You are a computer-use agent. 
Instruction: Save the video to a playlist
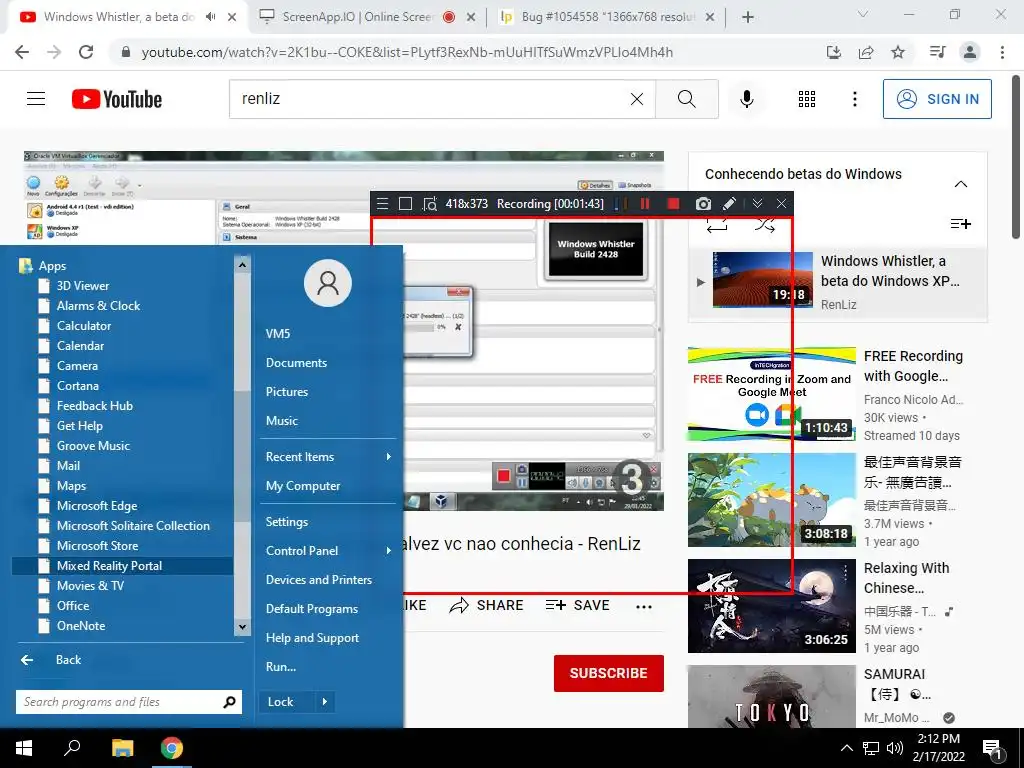click(x=577, y=605)
